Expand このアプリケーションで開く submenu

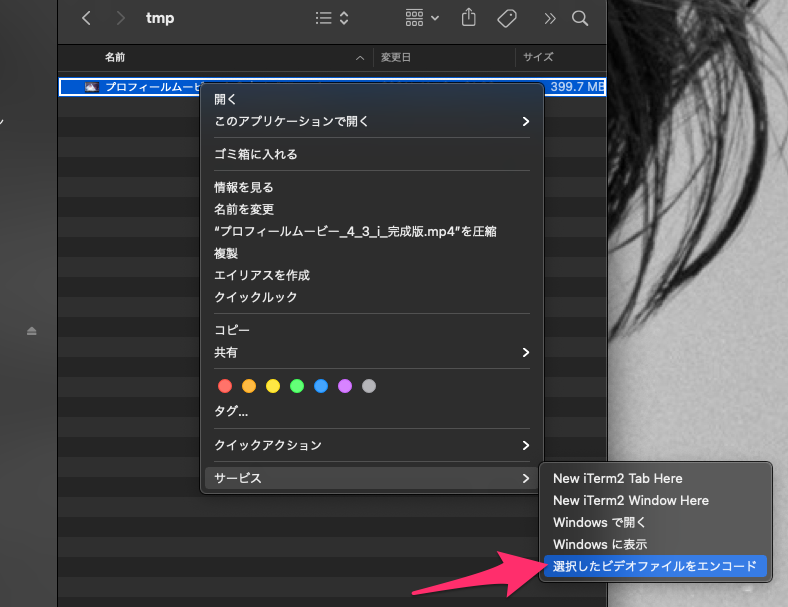372,122
